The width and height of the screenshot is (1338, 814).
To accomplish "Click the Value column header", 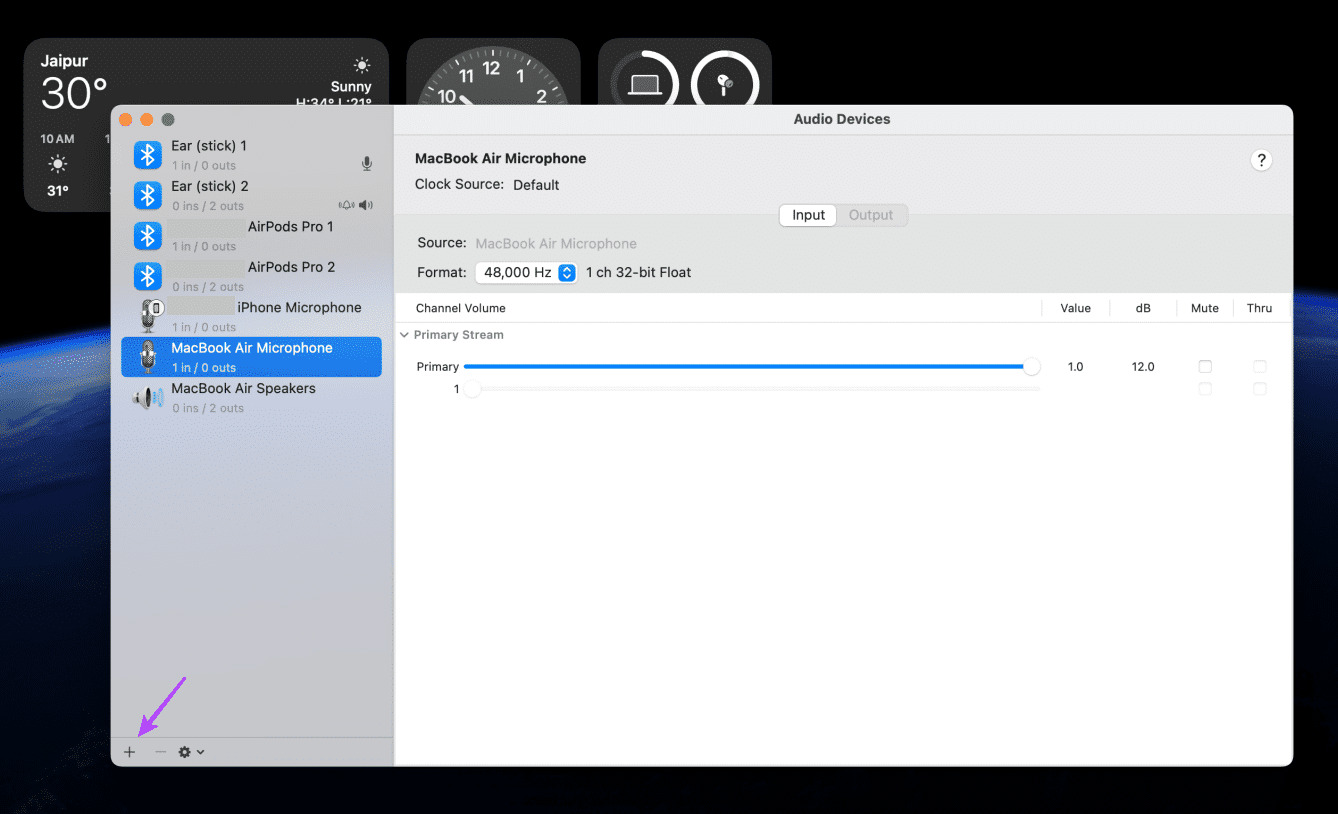I will 1075,308.
